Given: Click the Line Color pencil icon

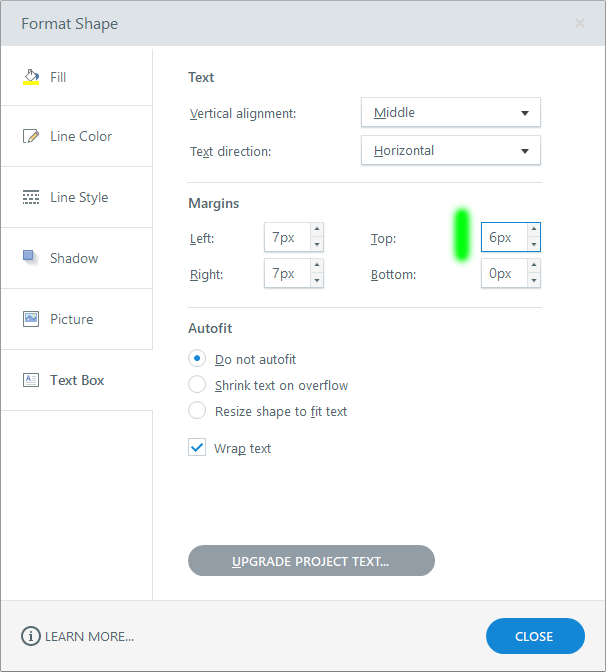Looking at the screenshot, I should [31, 136].
